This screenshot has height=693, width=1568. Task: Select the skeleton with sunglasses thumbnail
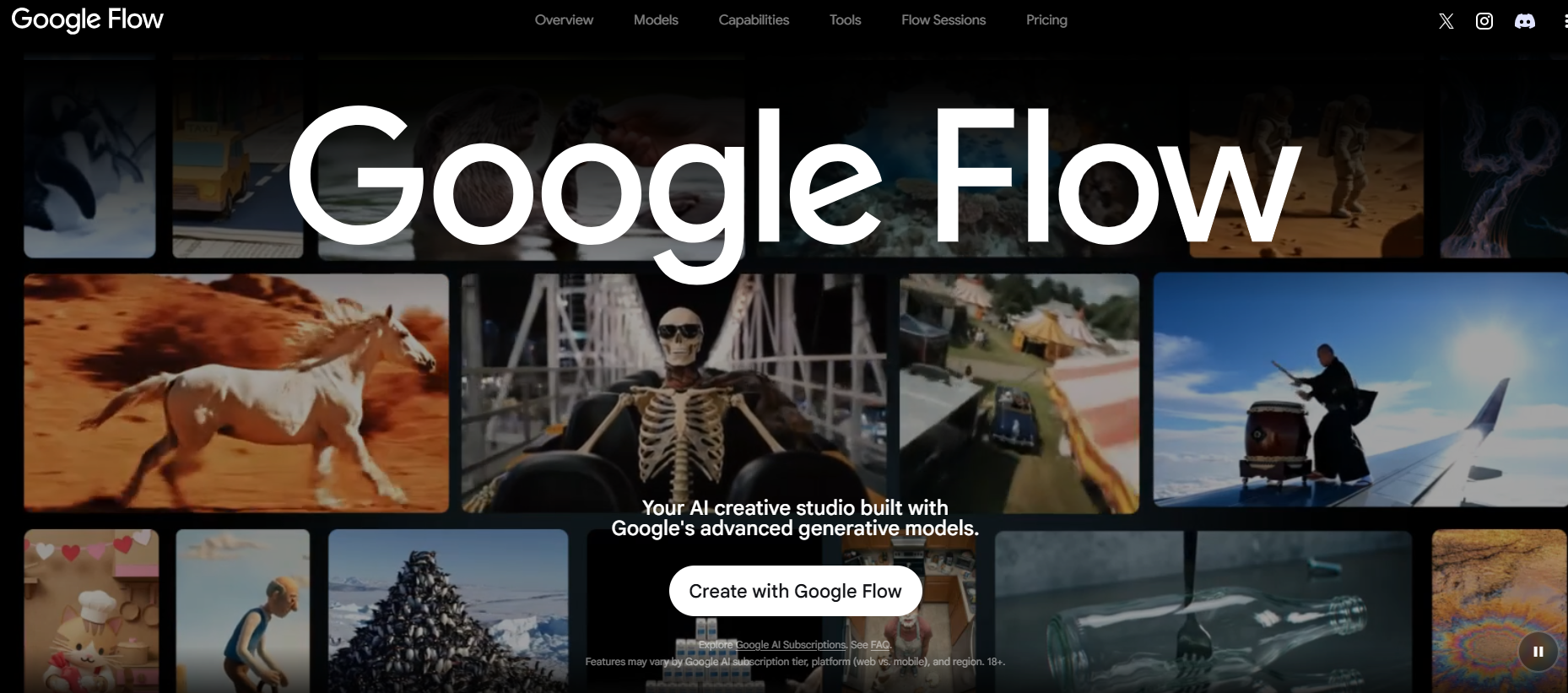pos(673,393)
